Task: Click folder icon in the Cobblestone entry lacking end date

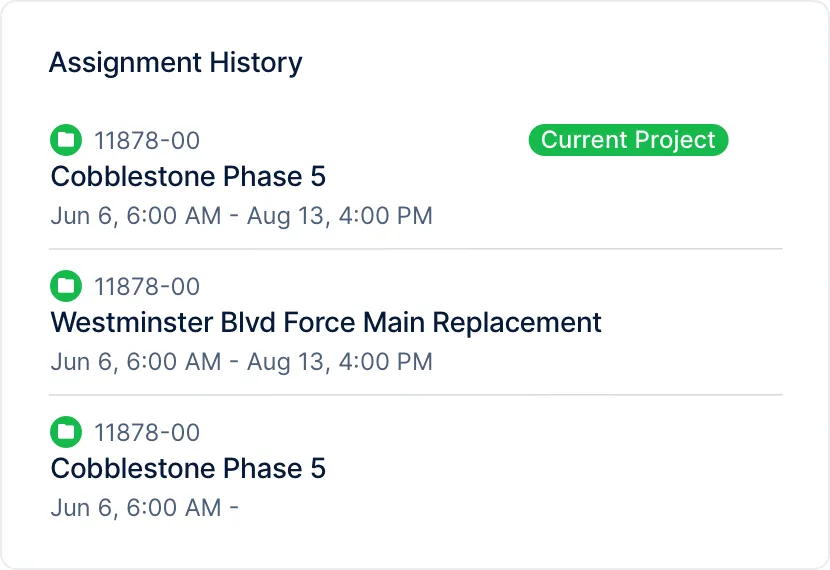Action: coord(66,433)
